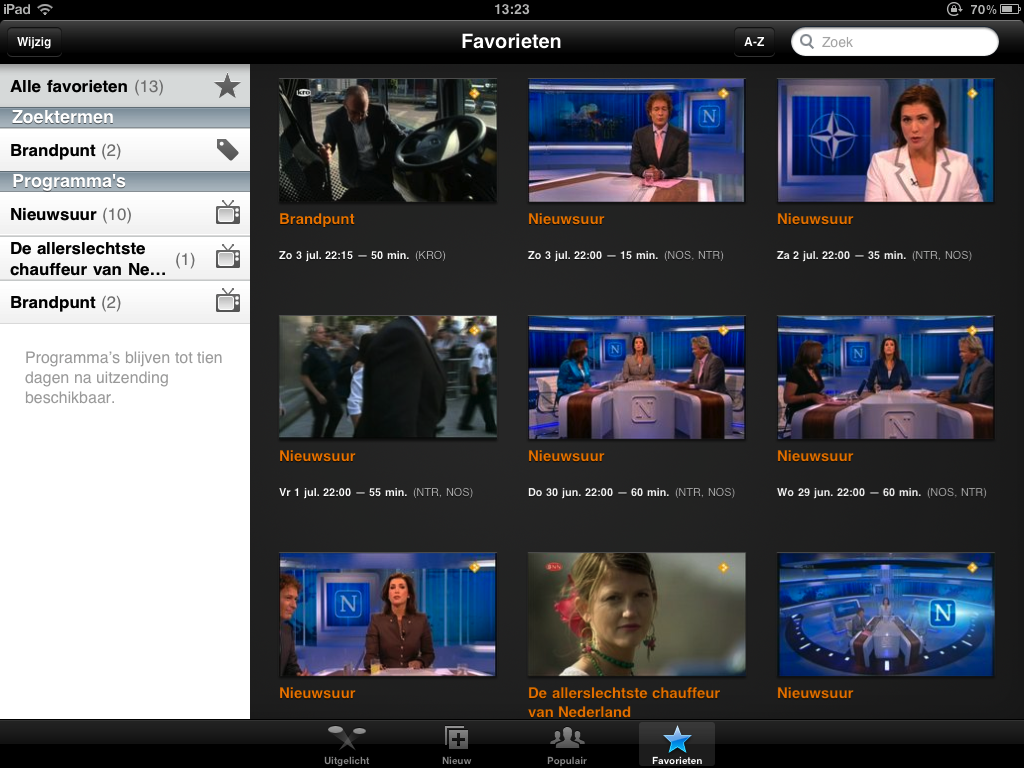1024x768 pixels.
Task: Click the text "Wo 29 jun. 22:00 — 60 min."
Action: coord(849,492)
